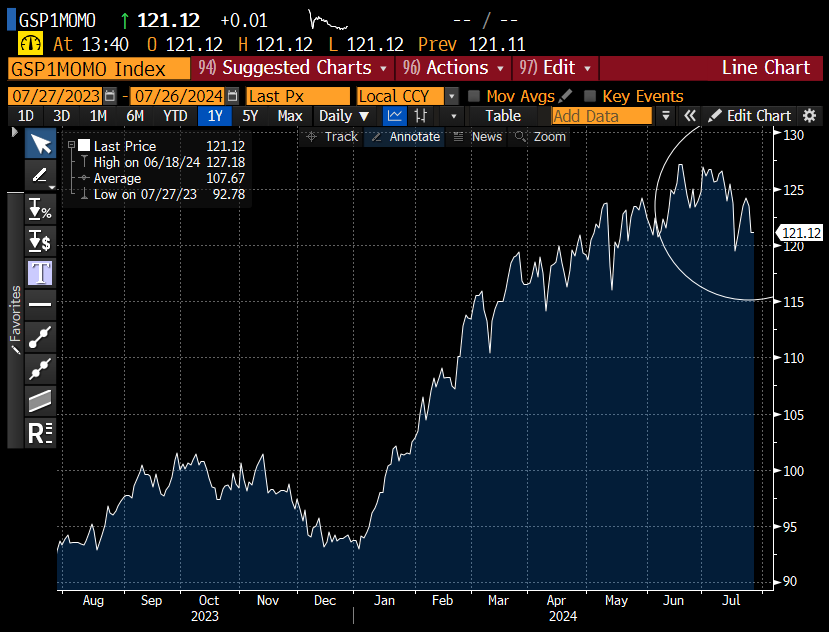Screen dimensions: 829x632
Task: Click the line chart type icon
Action: click(394, 116)
